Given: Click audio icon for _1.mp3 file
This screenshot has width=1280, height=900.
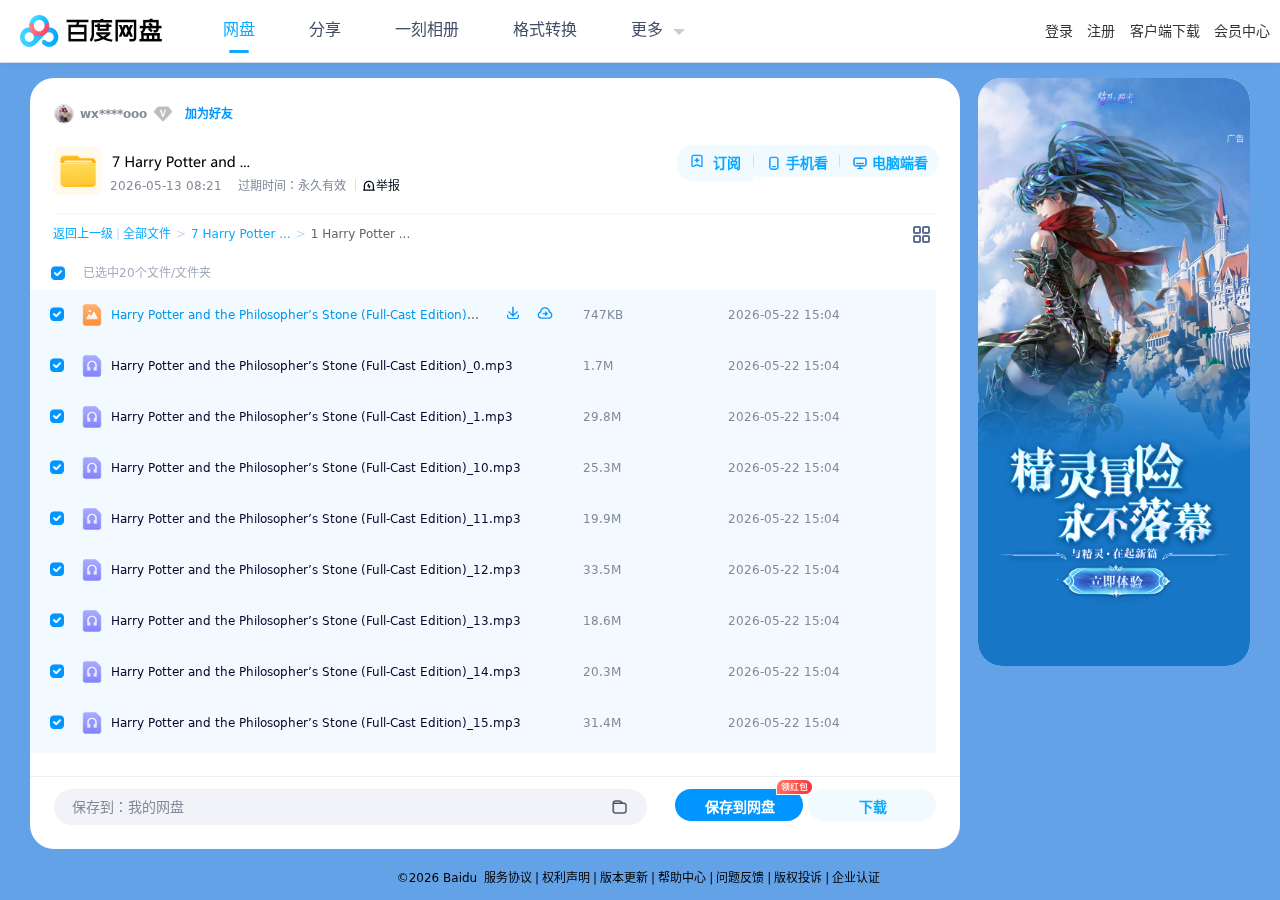Looking at the screenshot, I should click(92, 416).
